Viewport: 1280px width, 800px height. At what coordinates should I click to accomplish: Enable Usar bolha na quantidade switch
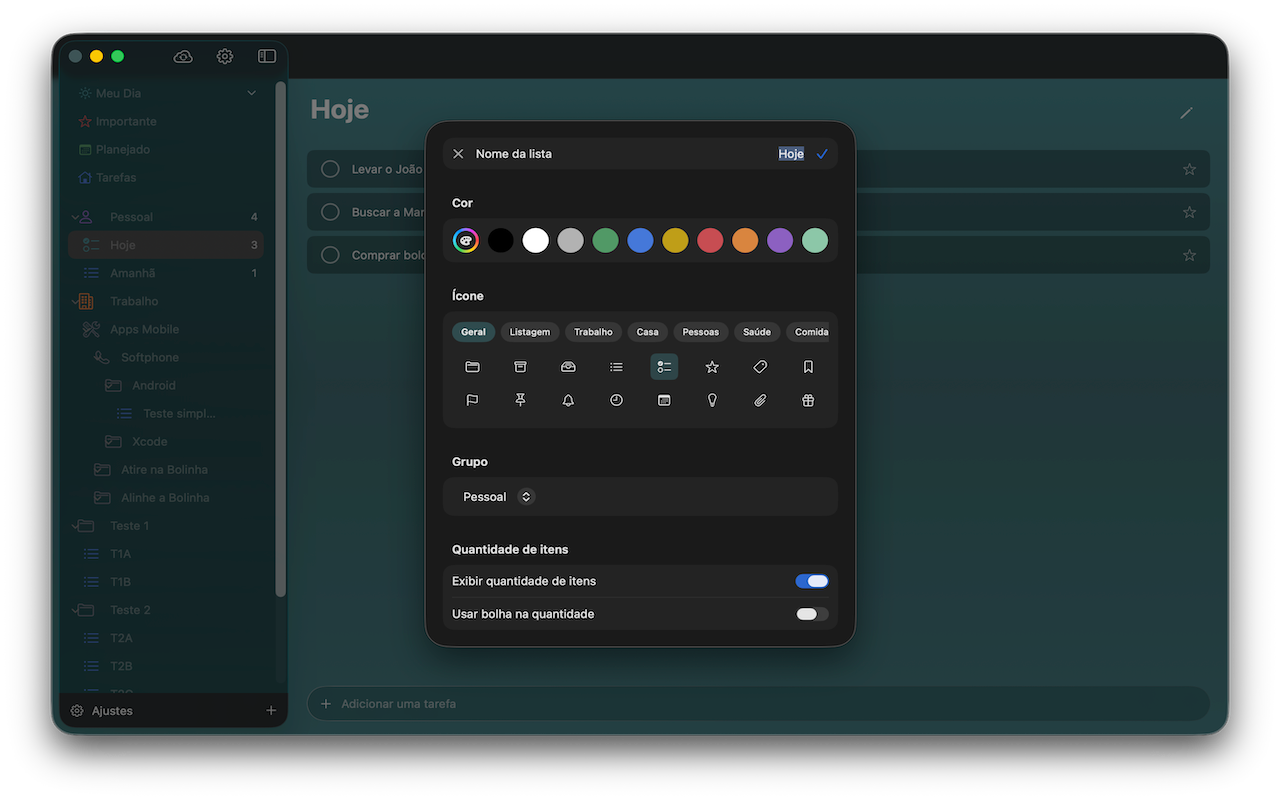(812, 614)
